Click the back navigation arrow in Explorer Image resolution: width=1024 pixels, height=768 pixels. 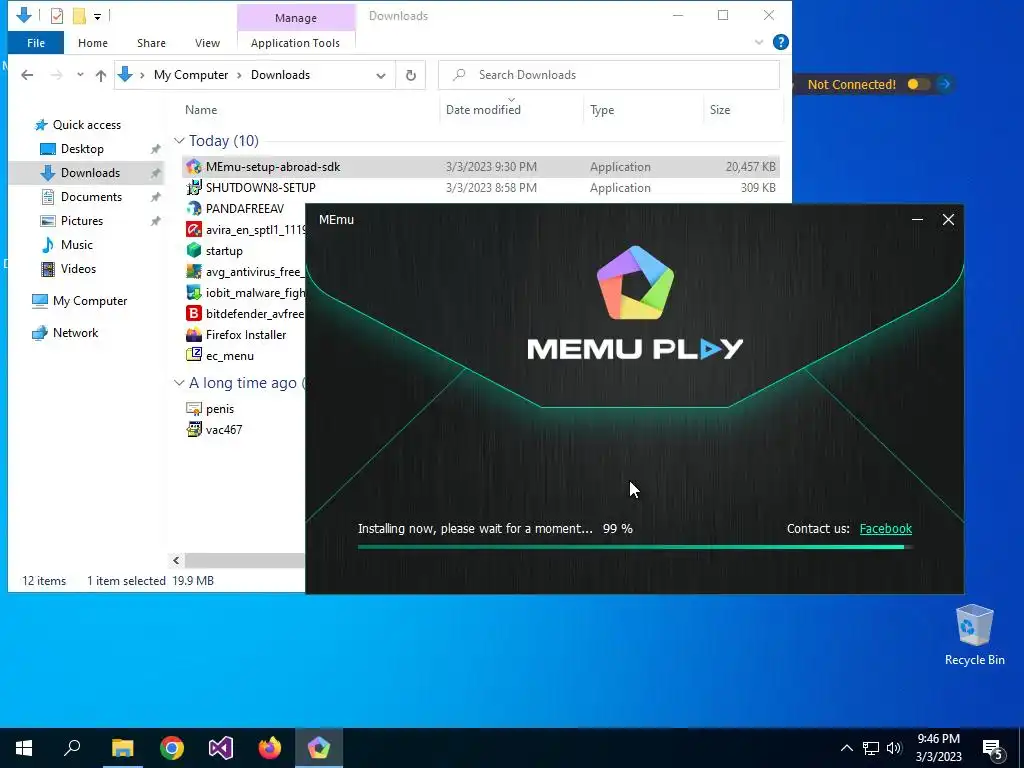click(x=27, y=75)
